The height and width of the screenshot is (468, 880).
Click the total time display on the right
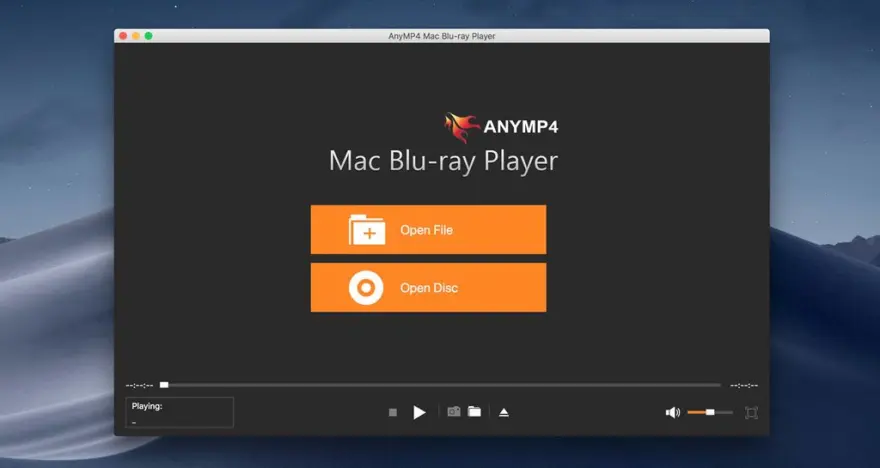tap(744, 386)
